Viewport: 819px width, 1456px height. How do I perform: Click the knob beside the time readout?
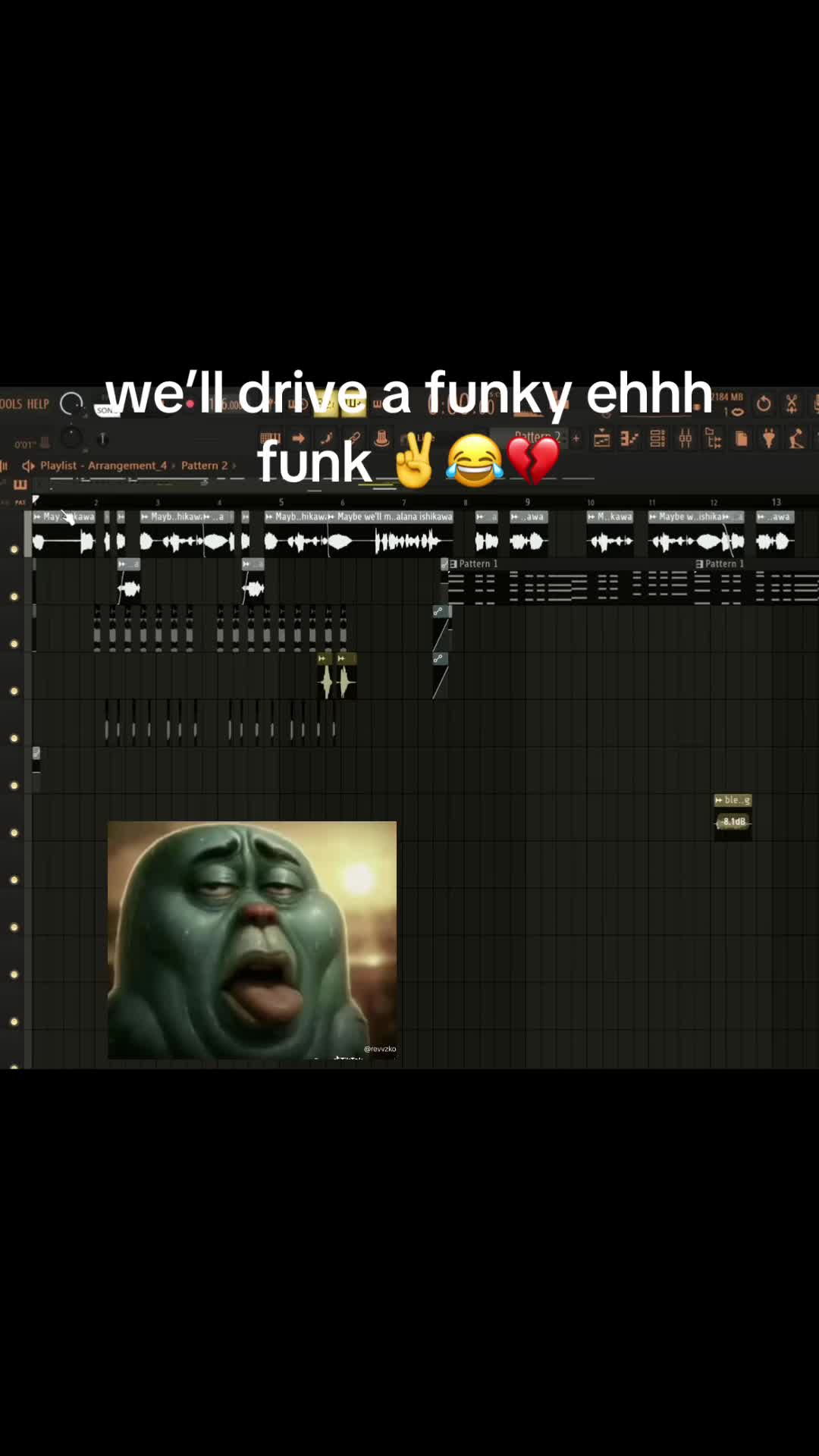pyautogui.click(x=71, y=438)
